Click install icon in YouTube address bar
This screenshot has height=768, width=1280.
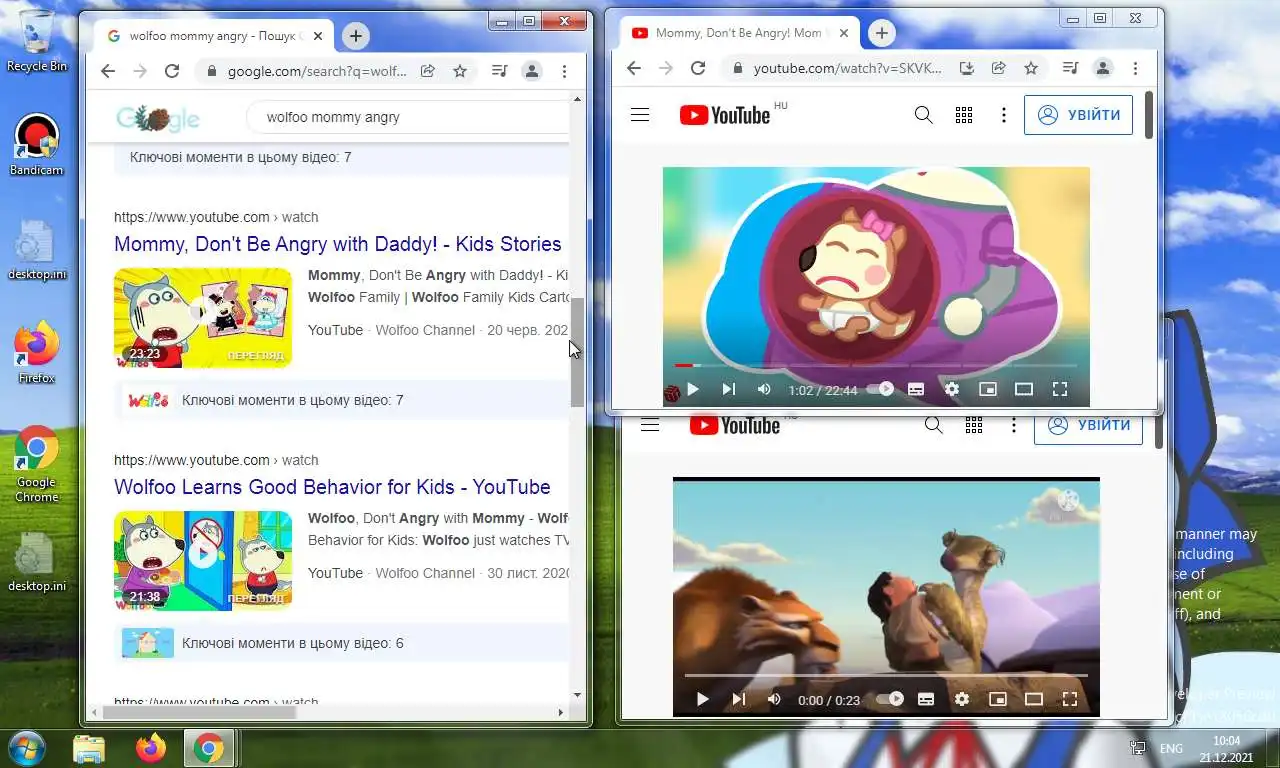click(x=966, y=68)
